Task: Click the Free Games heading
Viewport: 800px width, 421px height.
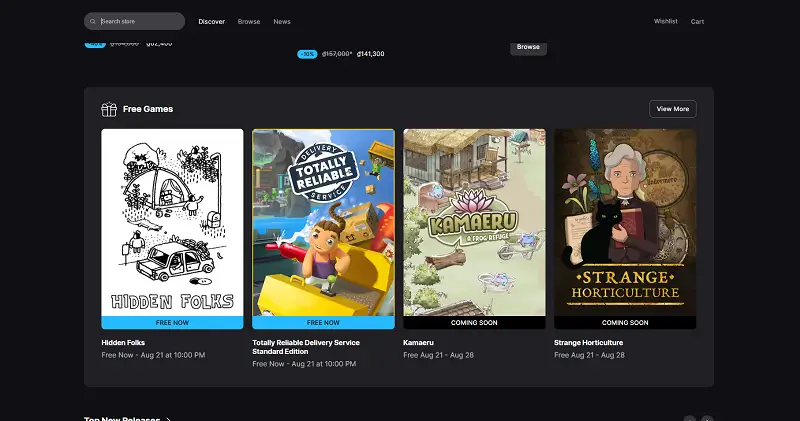Action: coord(148,109)
